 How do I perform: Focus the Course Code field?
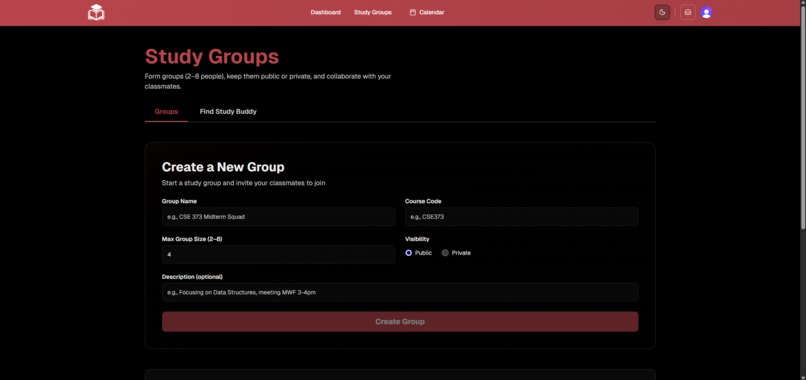click(x=521, y=216)
